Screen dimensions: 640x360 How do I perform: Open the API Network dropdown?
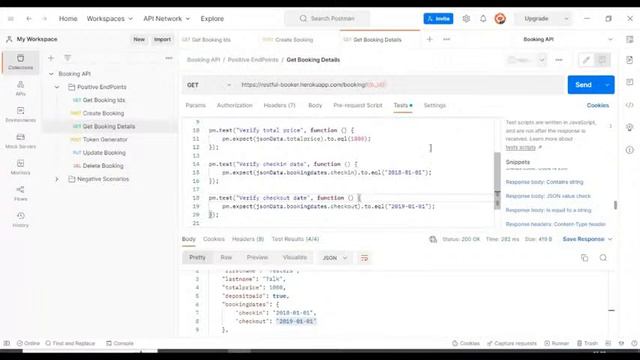pos(166,18)
